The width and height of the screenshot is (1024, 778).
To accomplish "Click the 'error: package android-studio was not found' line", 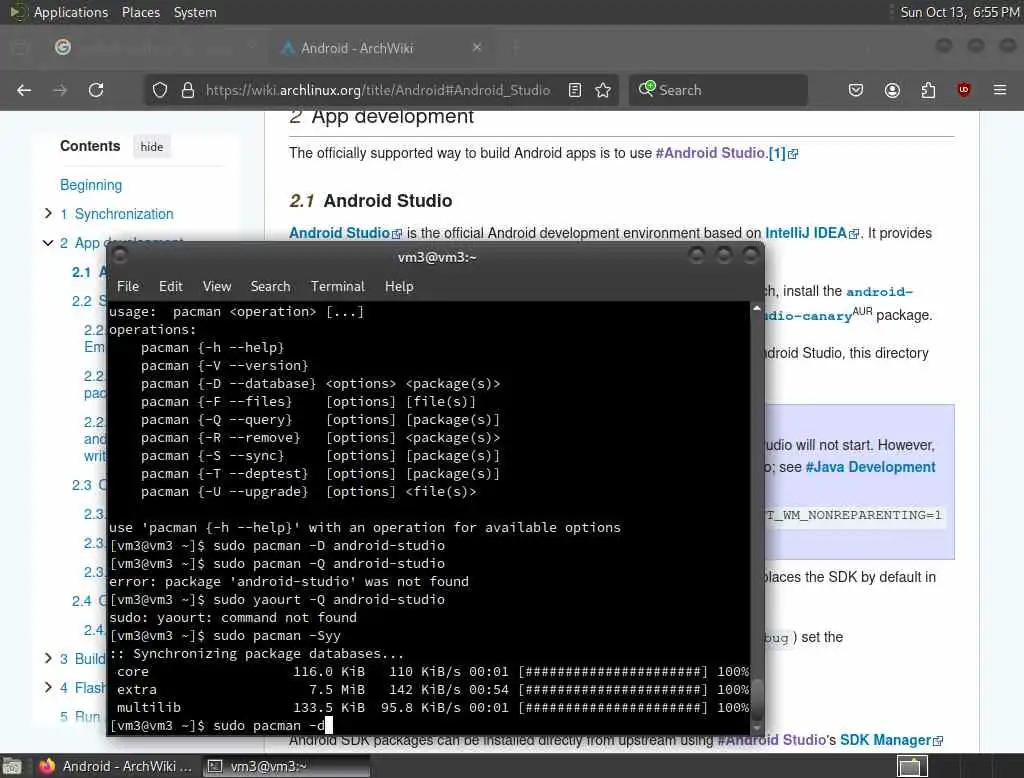I will point(289,581).
